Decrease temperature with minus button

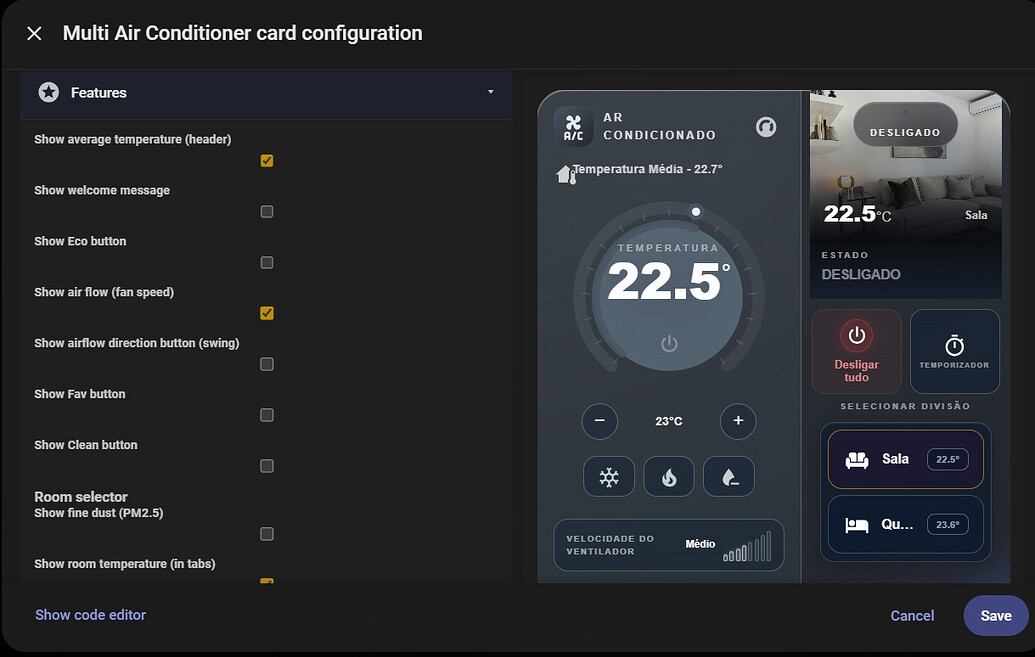(x=599, y=421)
